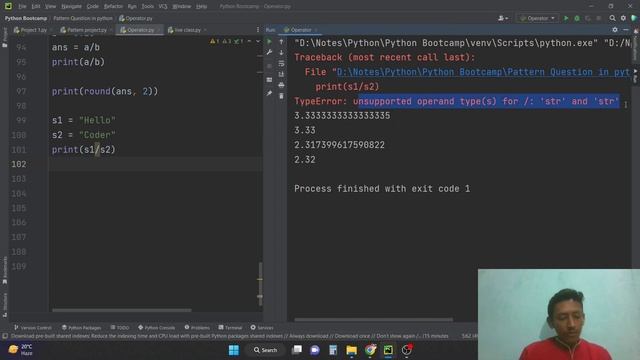Click the toolbar stop button
The image size is (640, 360).
click(x=598, y=18)
